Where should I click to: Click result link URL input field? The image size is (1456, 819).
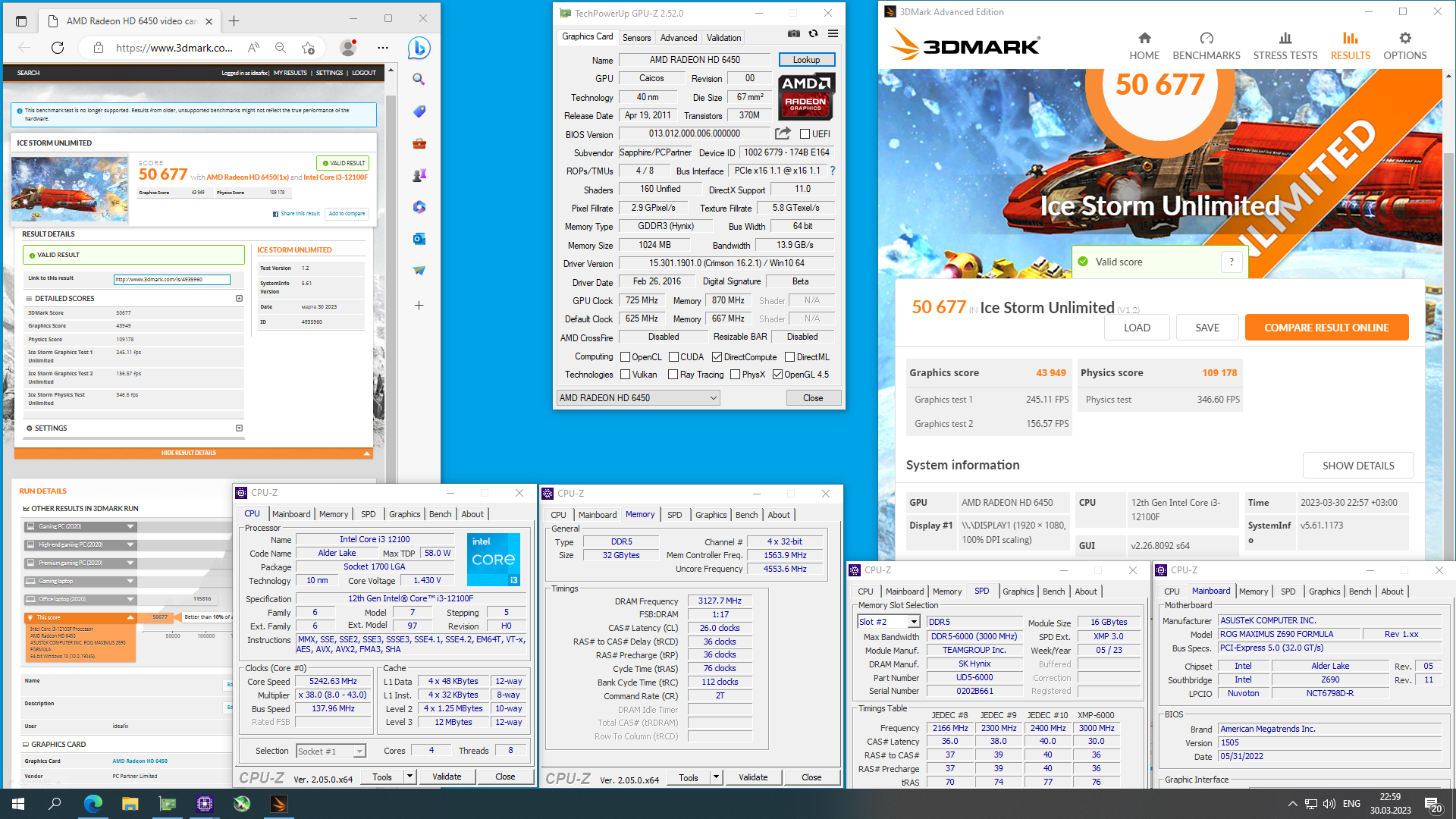pyautogui.click(x=171, y=280)
